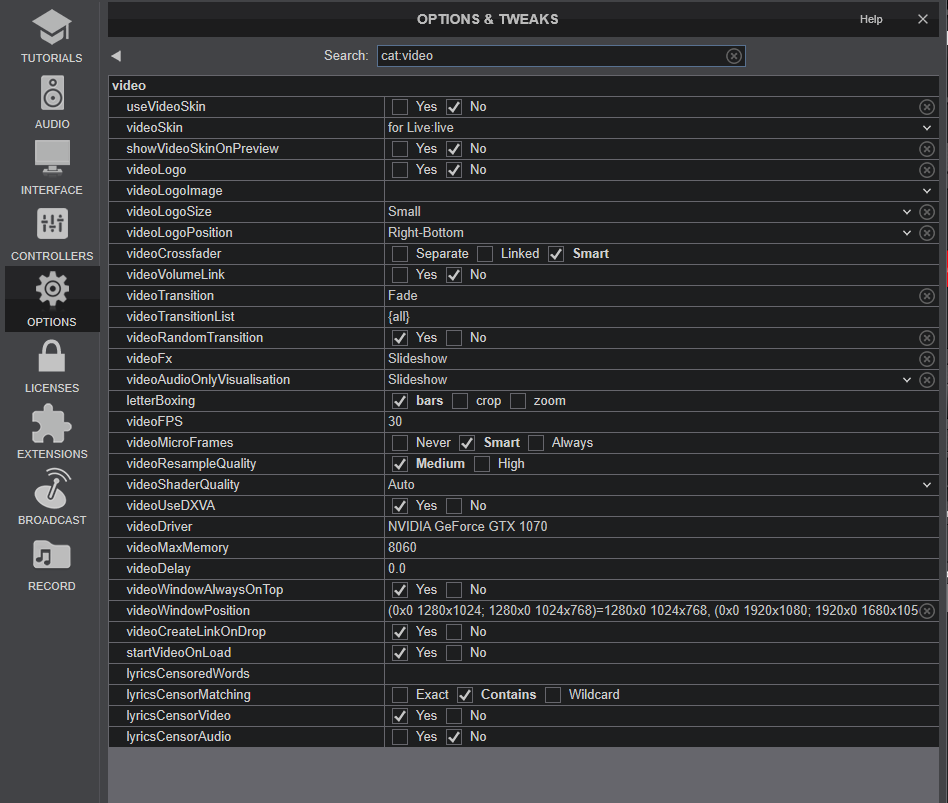Click the Help link
This screenshot has height=803, width=948.
pyautogui.click(x=871, y=19)
